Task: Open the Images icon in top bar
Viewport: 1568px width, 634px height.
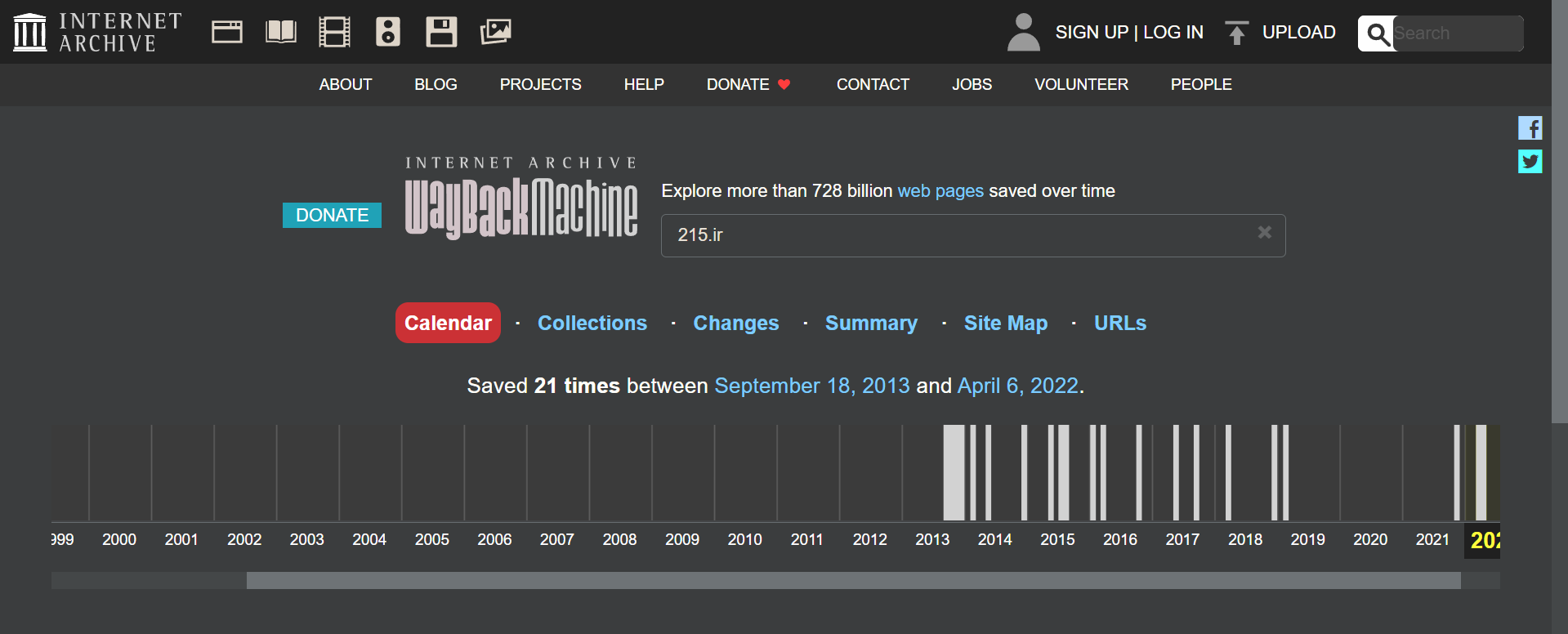Action: [495, 32]
